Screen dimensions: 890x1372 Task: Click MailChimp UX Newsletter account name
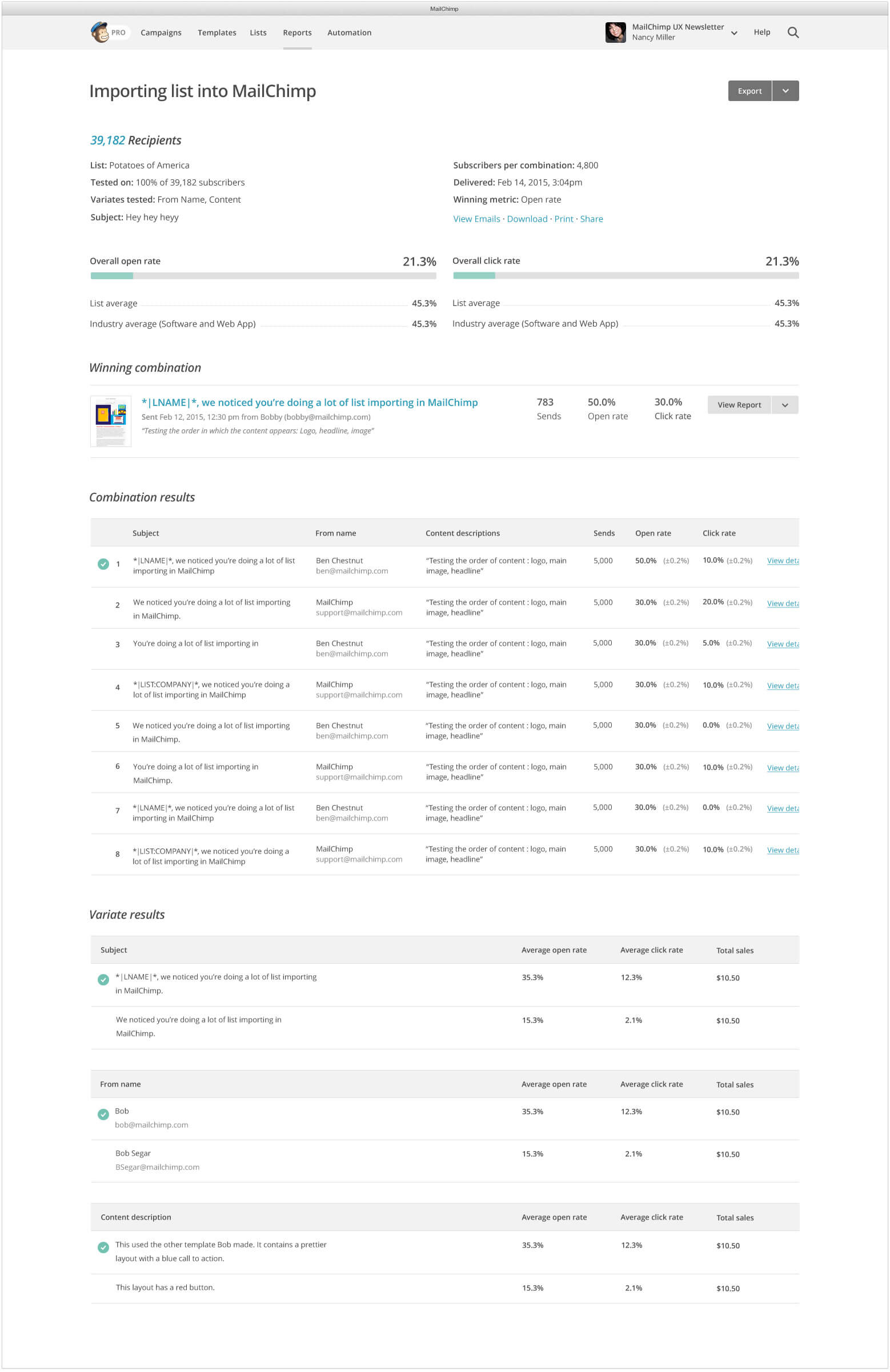(x=677, y=27)
